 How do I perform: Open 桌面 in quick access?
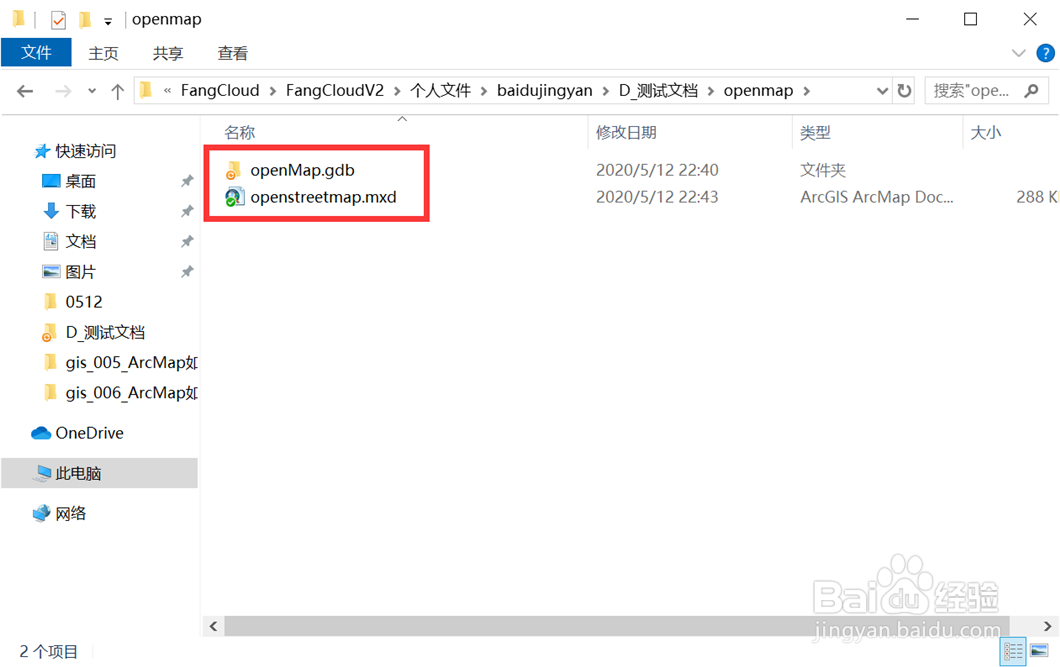(x=80, y=181)
